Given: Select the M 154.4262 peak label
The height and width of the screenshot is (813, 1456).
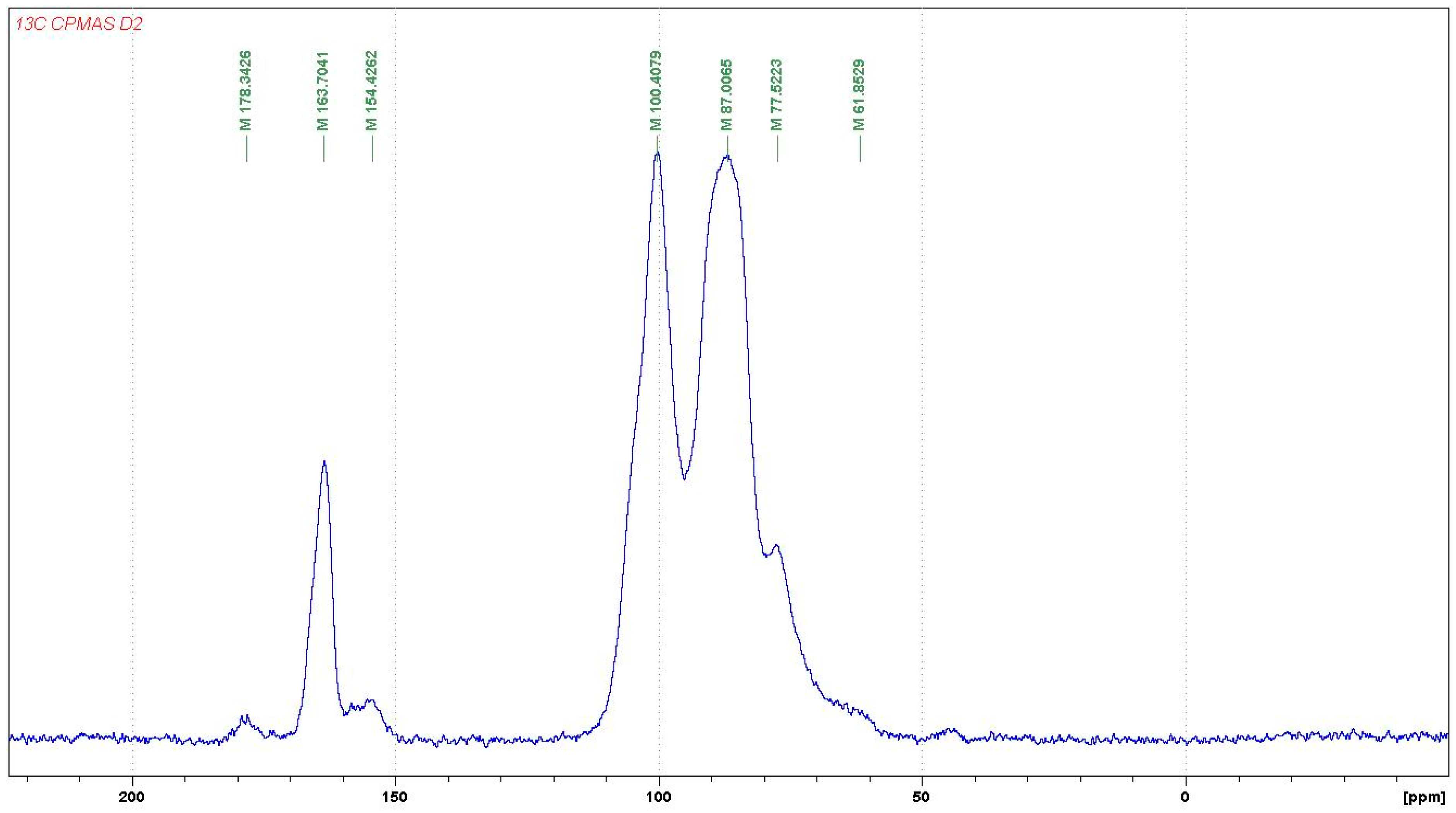Looking at the screenshot, I should (371, 91).
